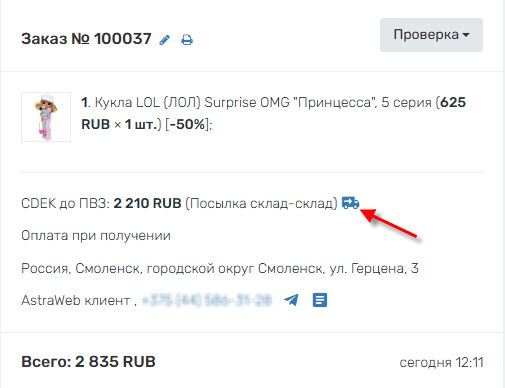Screen dimensions: 505x388
Task: Click the total Всего: 2 835 RUB
Action: [88, 362]
